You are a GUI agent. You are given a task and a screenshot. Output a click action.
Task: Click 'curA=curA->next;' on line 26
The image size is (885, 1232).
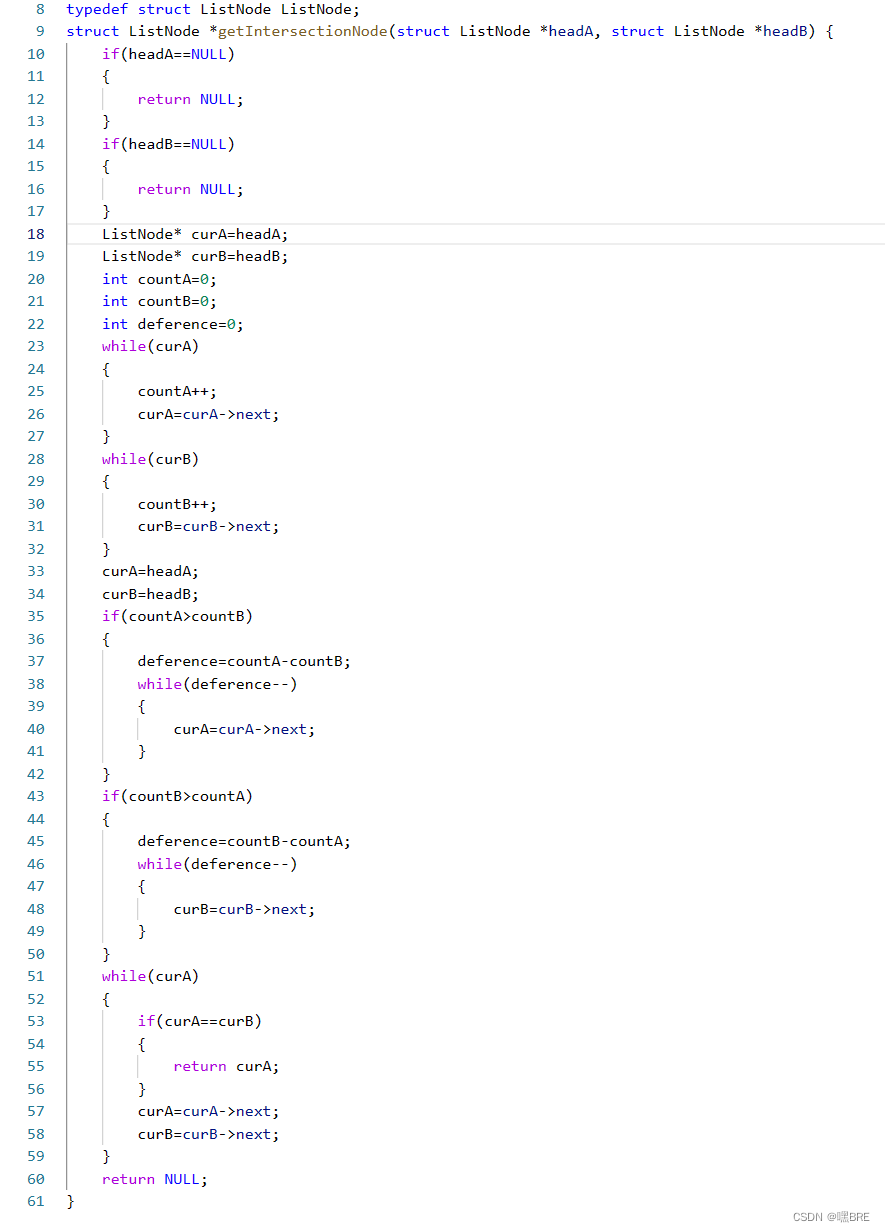209,414
